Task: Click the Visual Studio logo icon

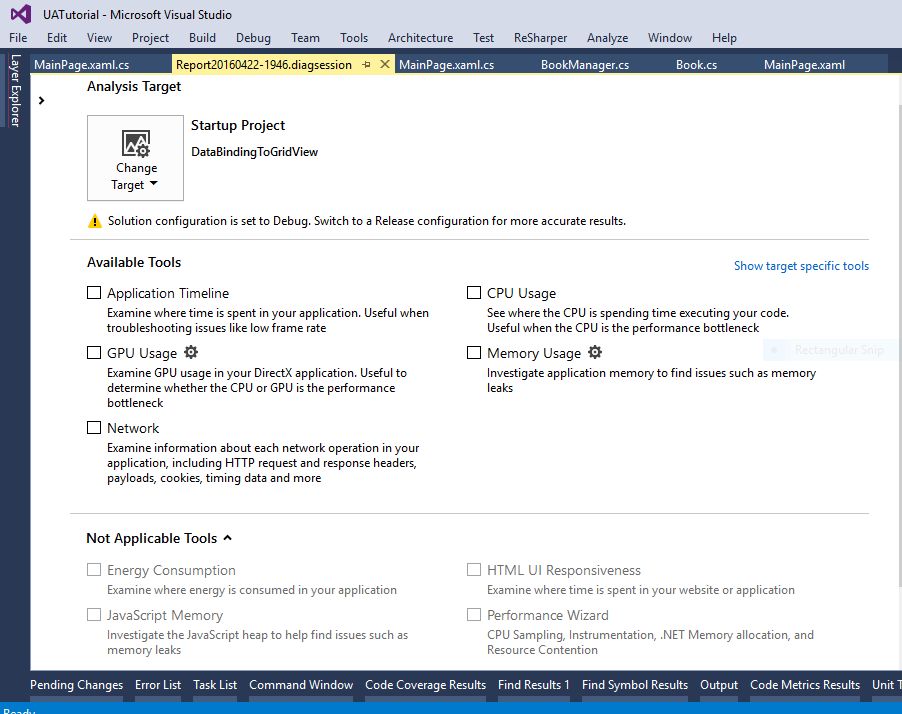Action: (x=20, y=14)
